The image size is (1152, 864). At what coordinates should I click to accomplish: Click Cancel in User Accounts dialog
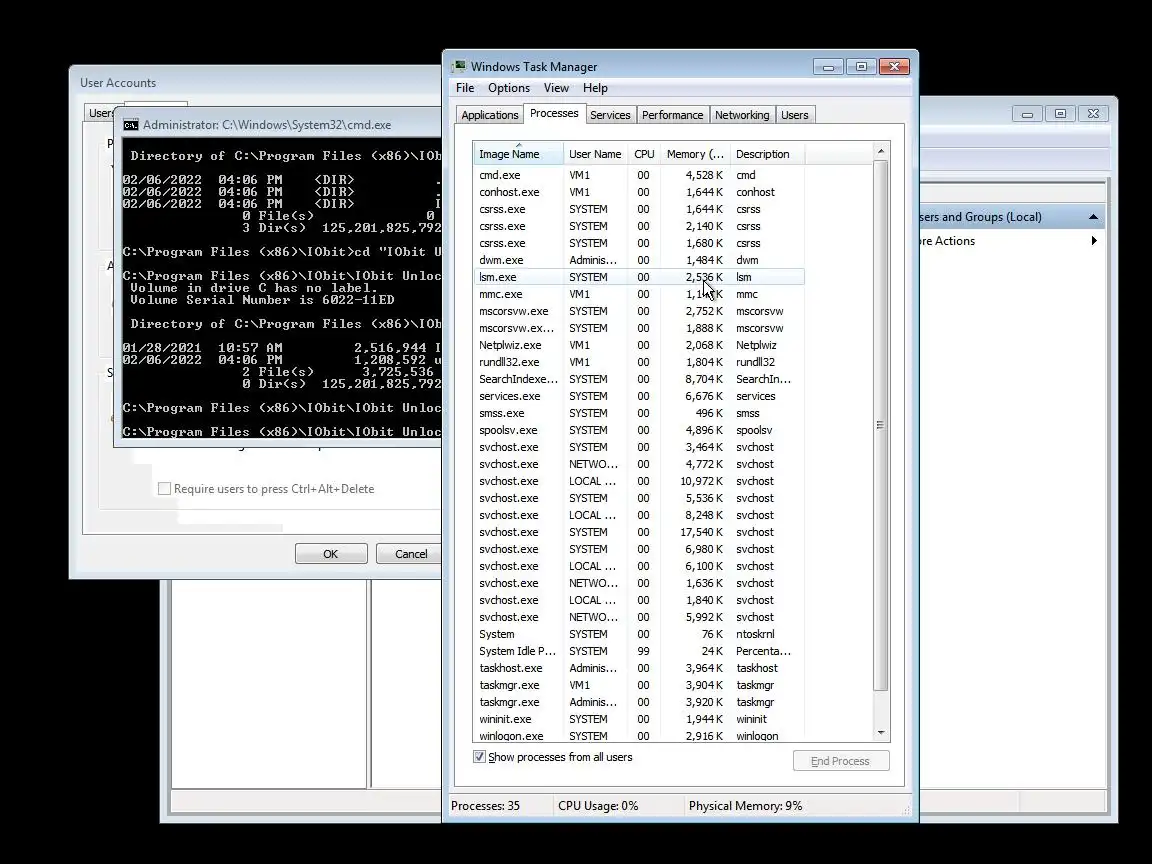coord(410,554)
